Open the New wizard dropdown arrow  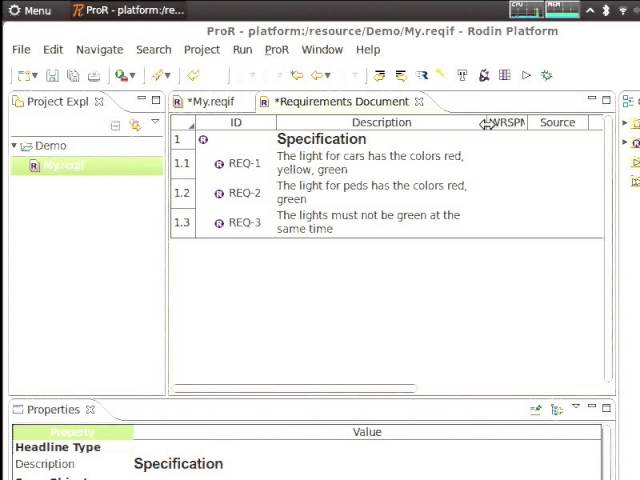pos(35,76)
